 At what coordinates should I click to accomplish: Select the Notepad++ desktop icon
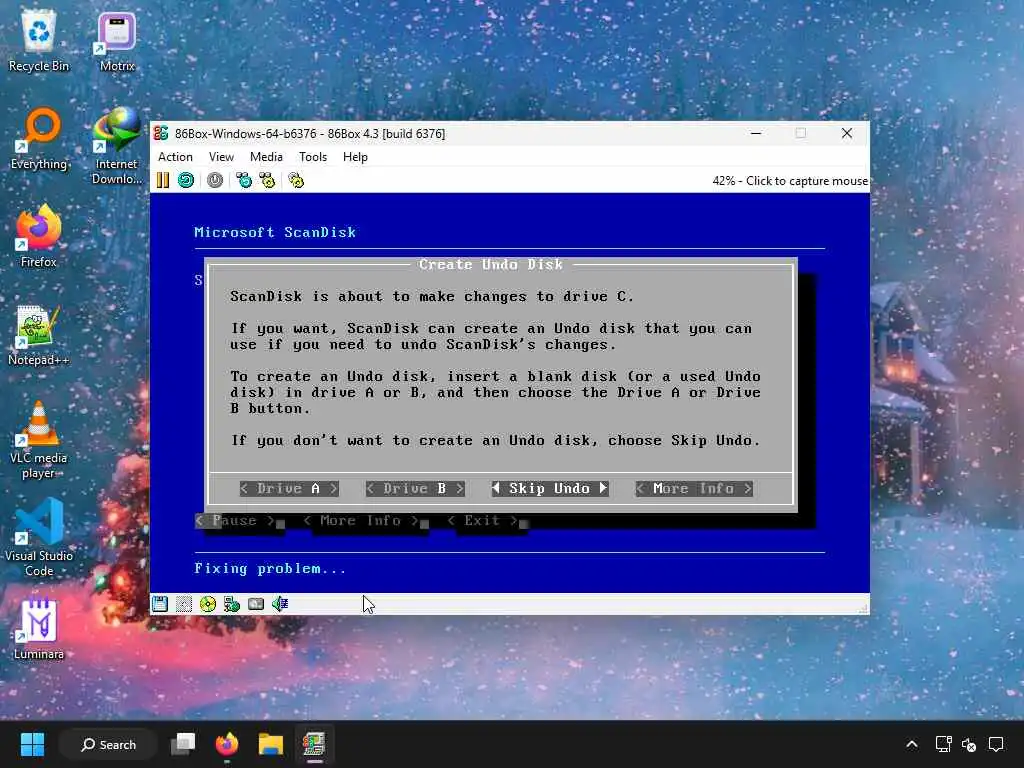[x=39, y=335]
